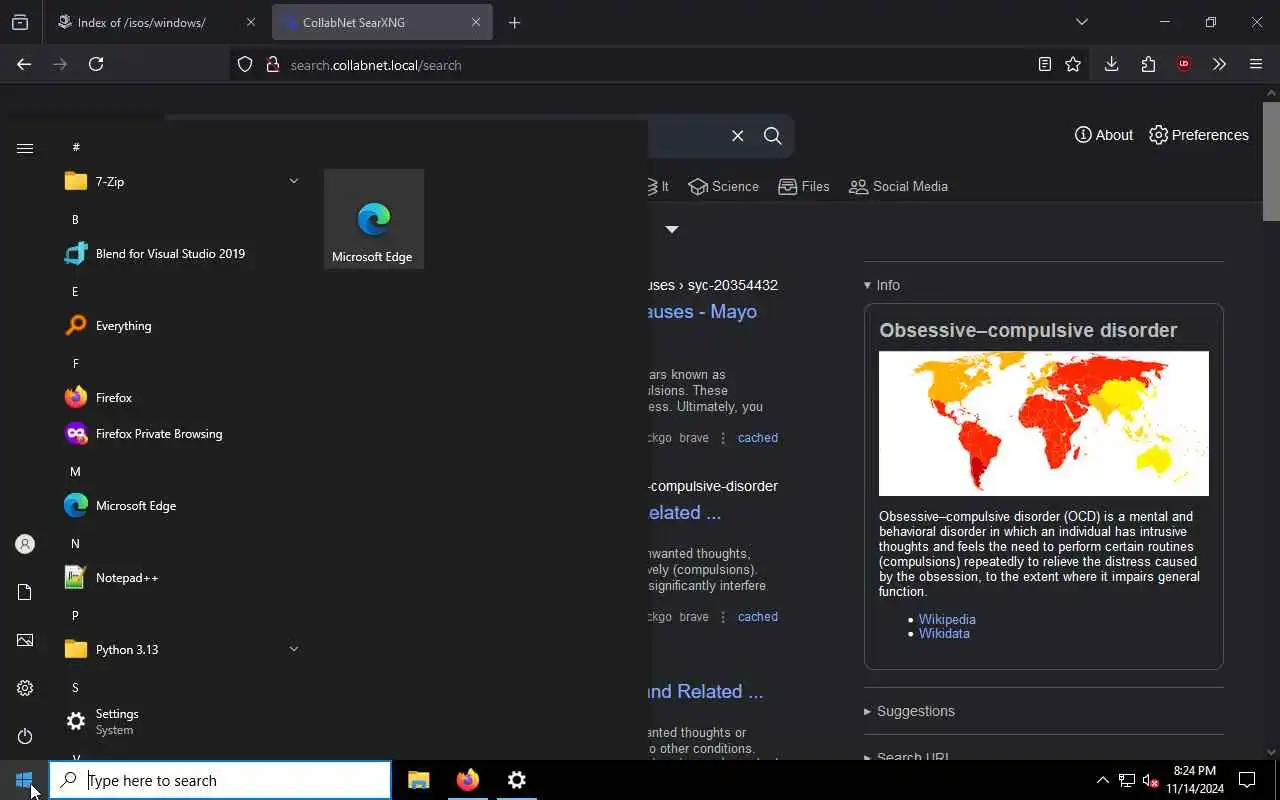Open the user account icon in Start sidebar
The height and width of the screenshot is (800, 1280).
tap(25, 544)
